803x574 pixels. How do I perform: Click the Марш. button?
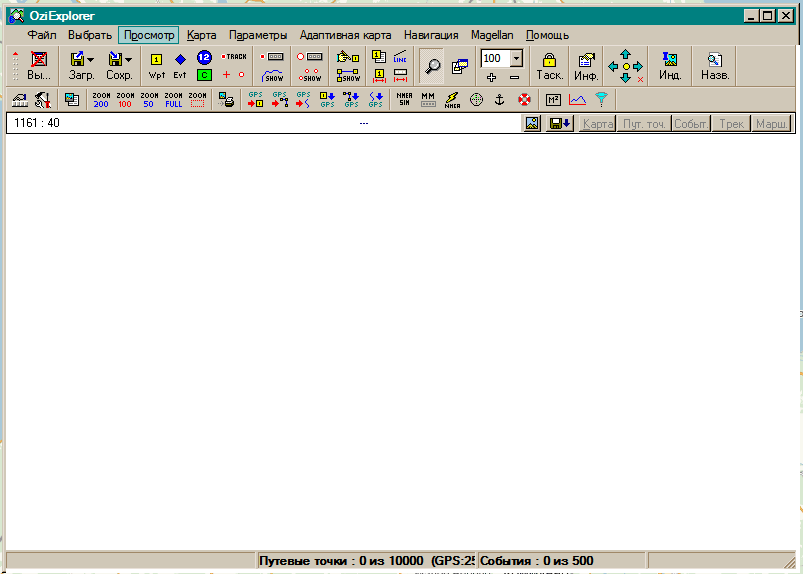pyautogui.click(x=771, y=123)
